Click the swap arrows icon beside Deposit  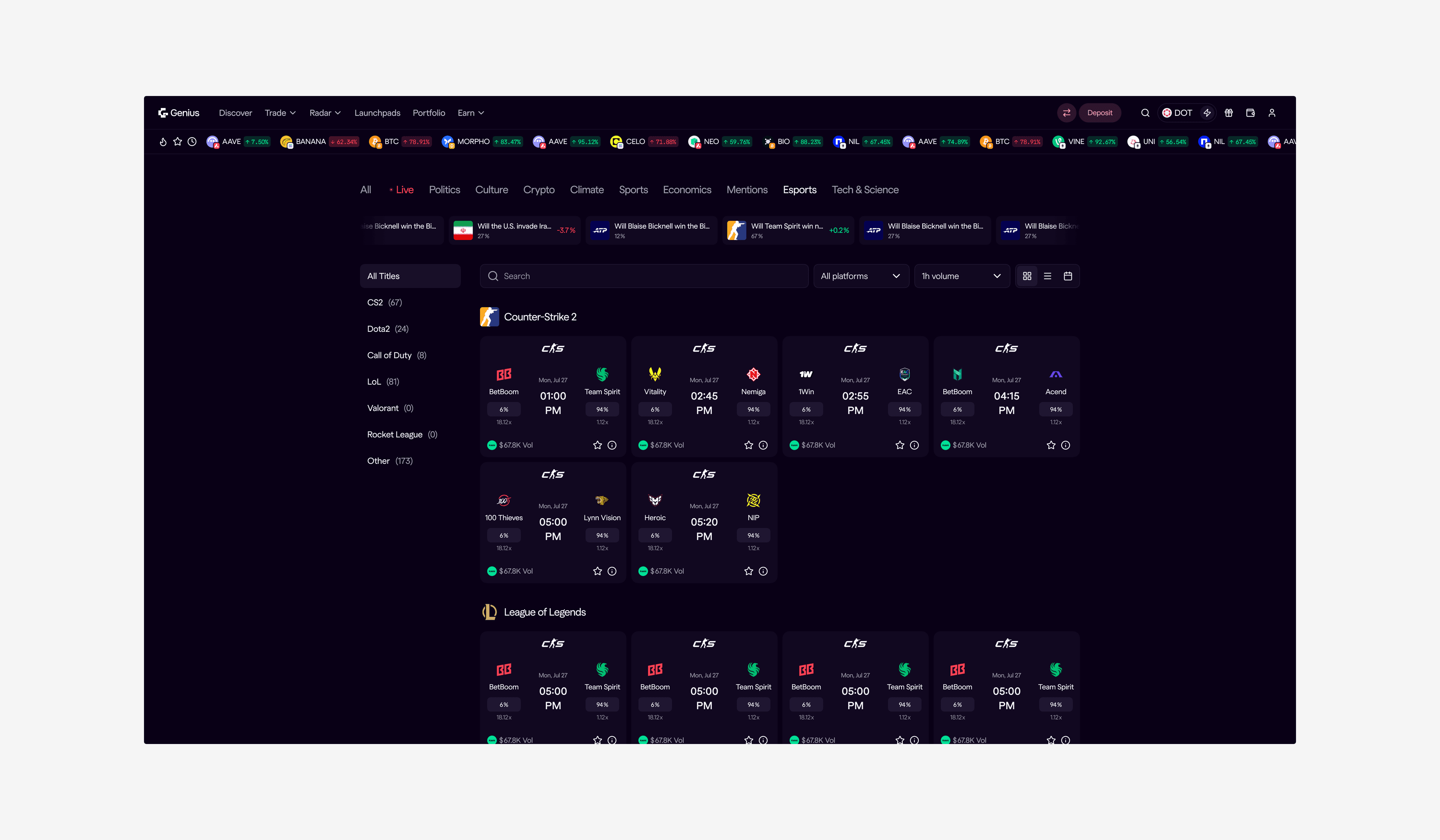(1066, 112)
